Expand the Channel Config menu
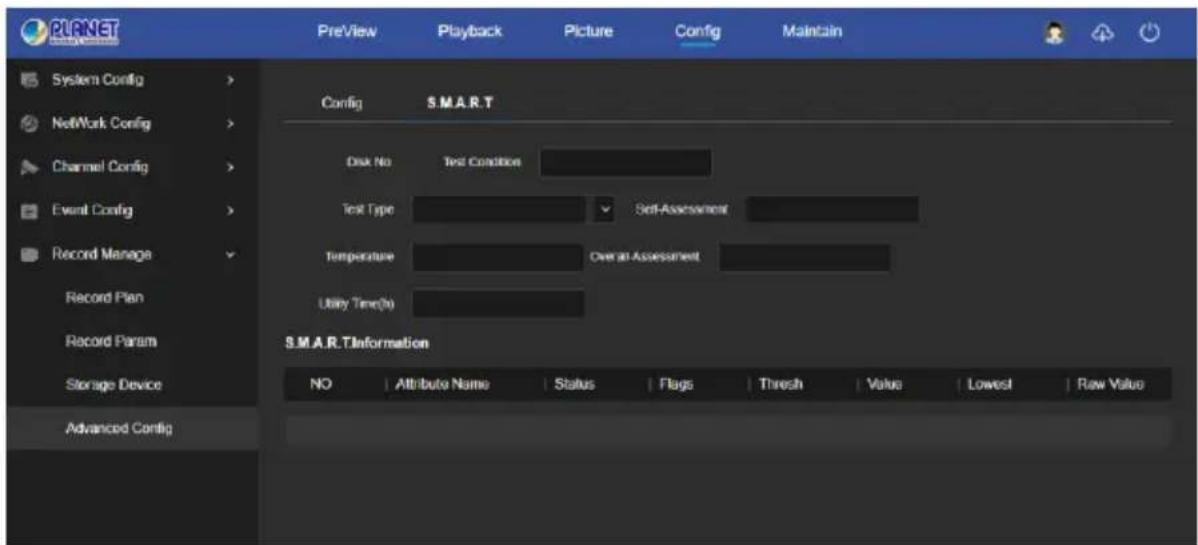This screenshot has width=1198, height=545. coord(232,166)
